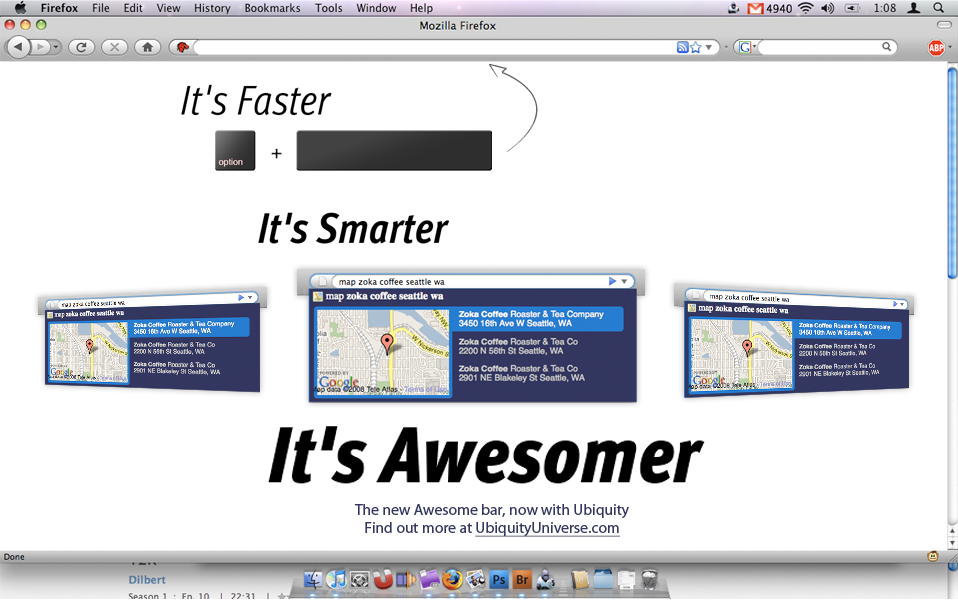Open the Apple menu
This screenshot has width=958, height=600.
coord(20,8)
